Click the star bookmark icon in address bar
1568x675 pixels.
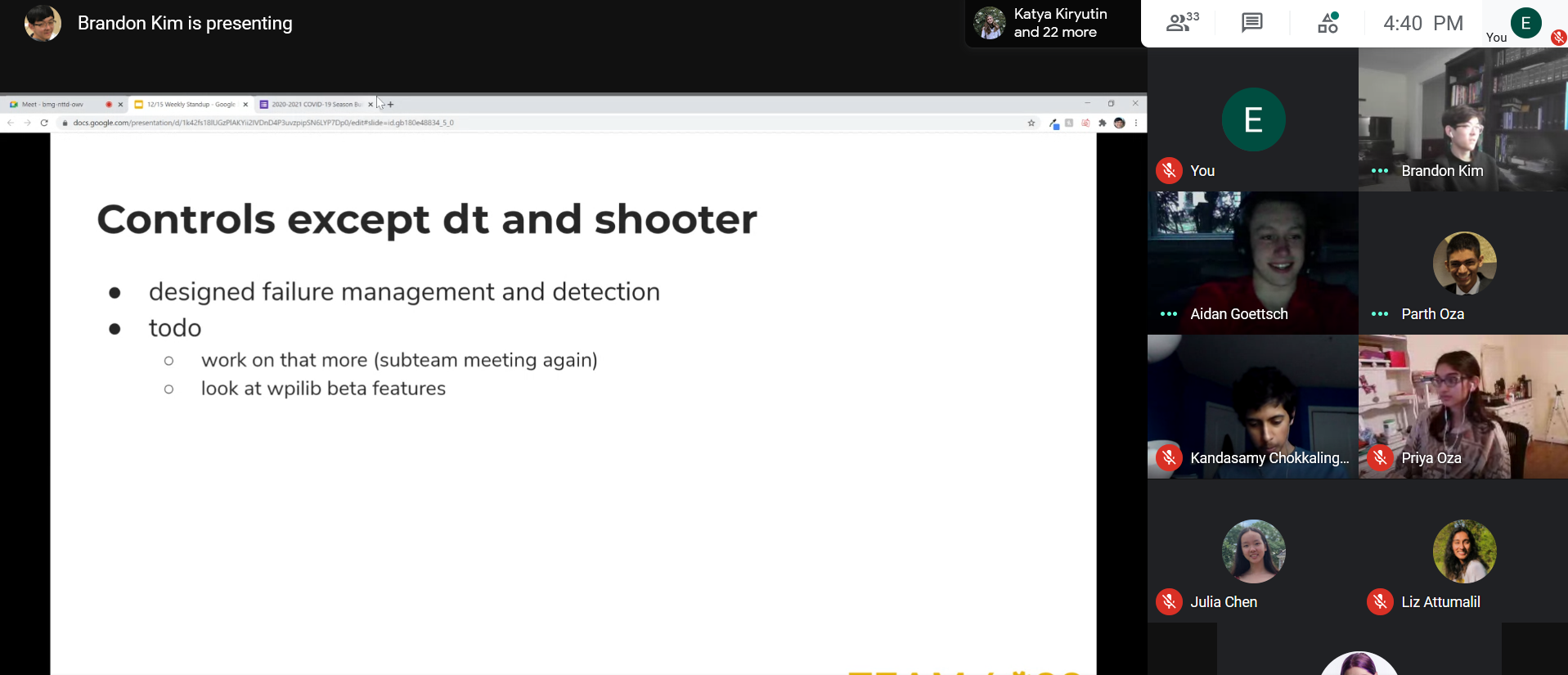click(x=1031, y=123)
